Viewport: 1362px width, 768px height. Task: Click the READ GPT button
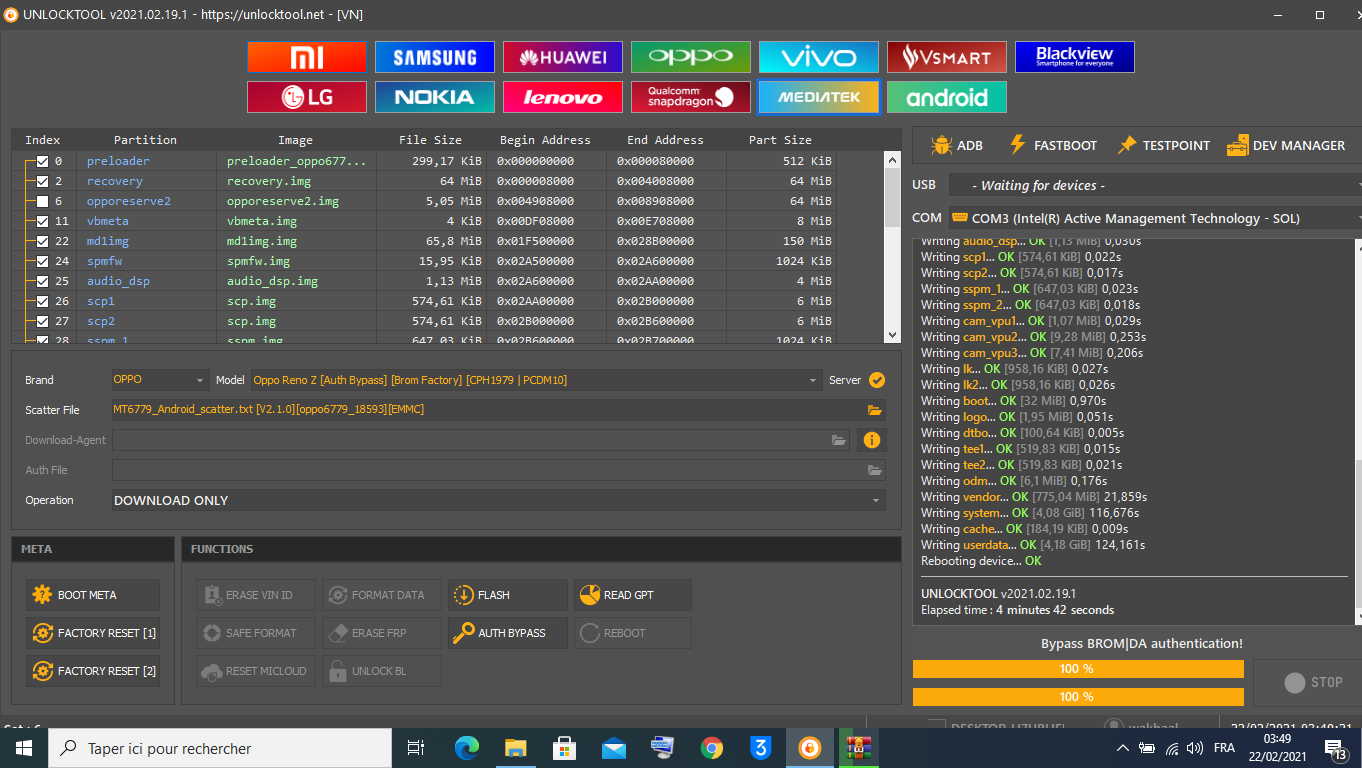pyautogui.click(x=633, y=595)
